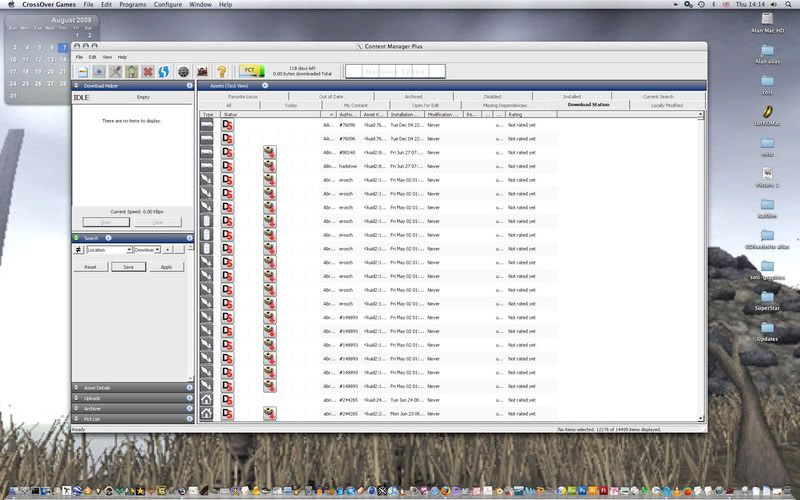Toggle the not-equal search filter button
Image resolution: width=800 pixels, height=500 pixels.
tap(79, 249)
